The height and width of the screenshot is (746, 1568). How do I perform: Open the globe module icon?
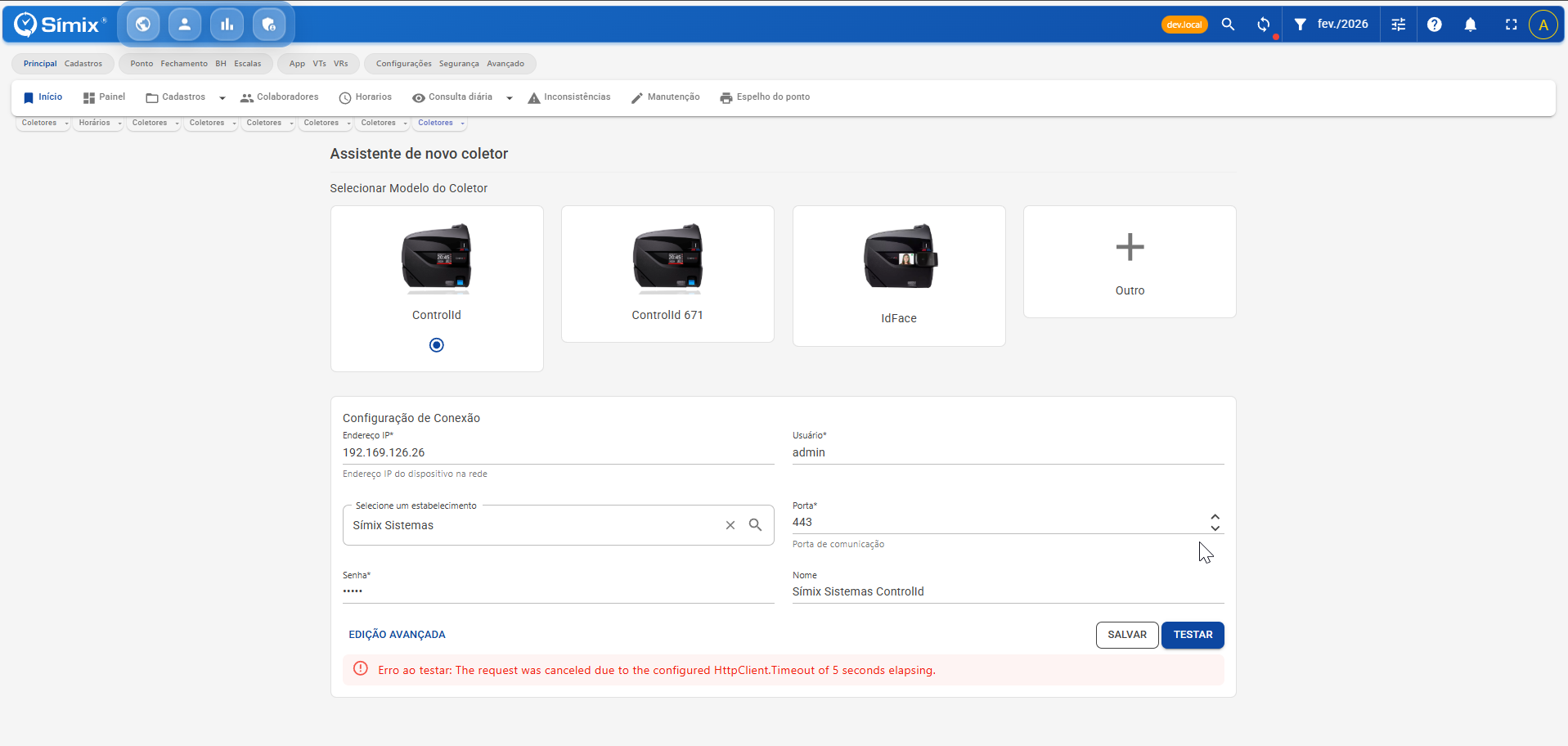(143, 25)
